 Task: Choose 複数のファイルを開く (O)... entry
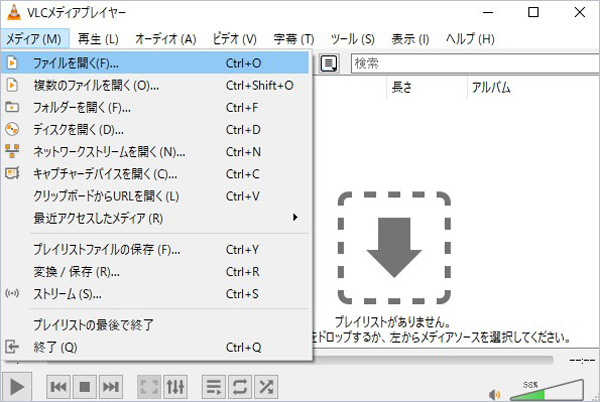[x=155, y=85]
